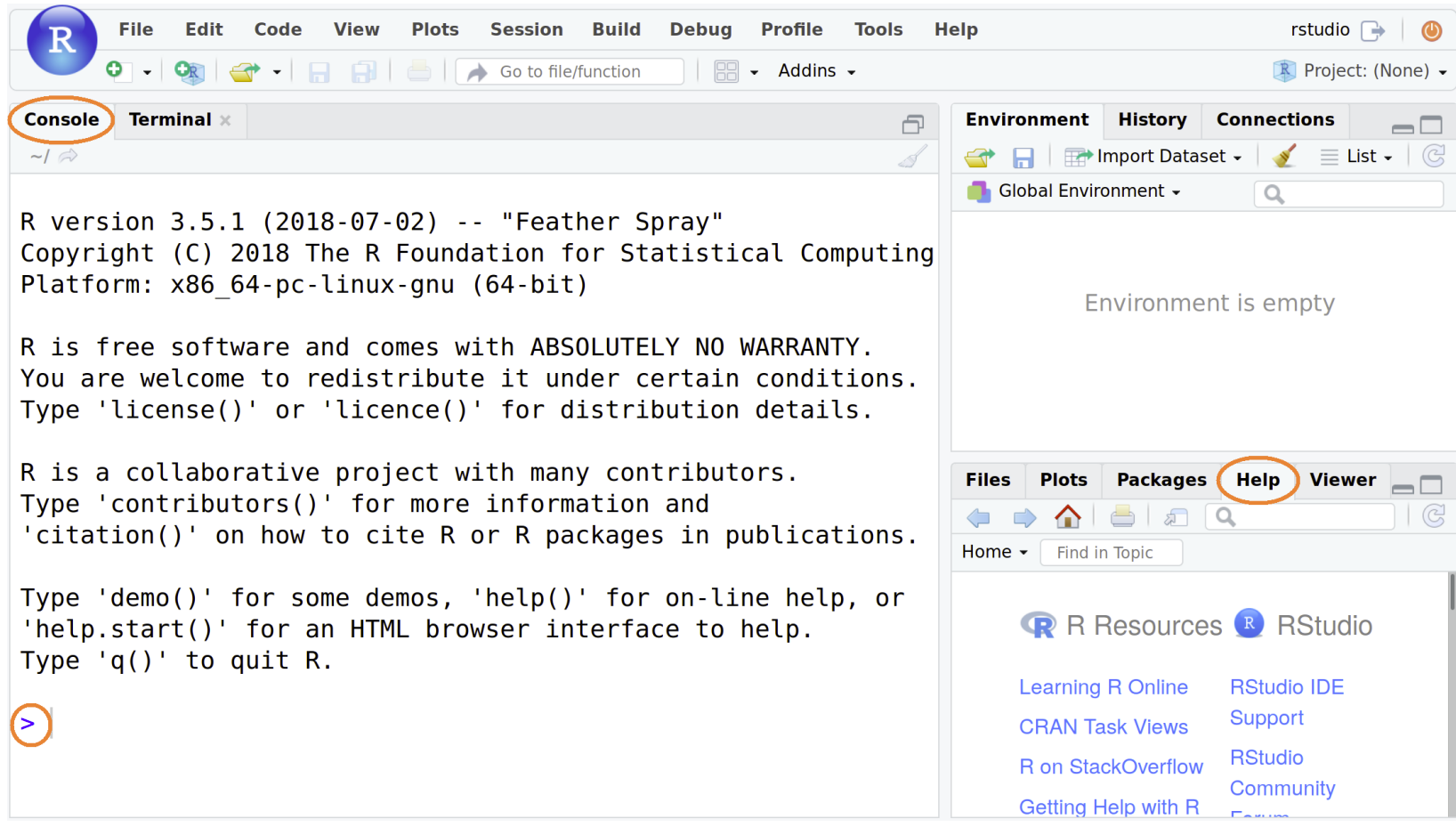The width and height of the screenshot is (1456, 827).
Task: Click the Save workspace disk icon
Action: 1023,158
